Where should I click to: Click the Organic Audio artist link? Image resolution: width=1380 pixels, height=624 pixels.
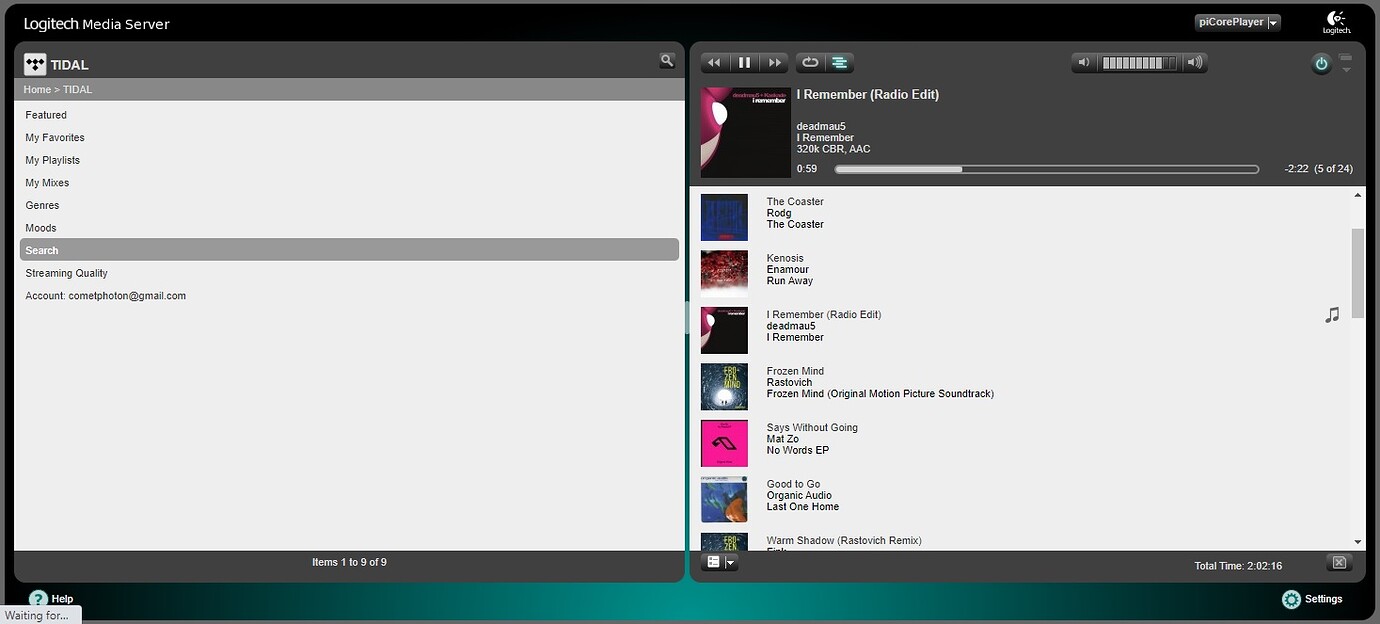tap(799, 496)
